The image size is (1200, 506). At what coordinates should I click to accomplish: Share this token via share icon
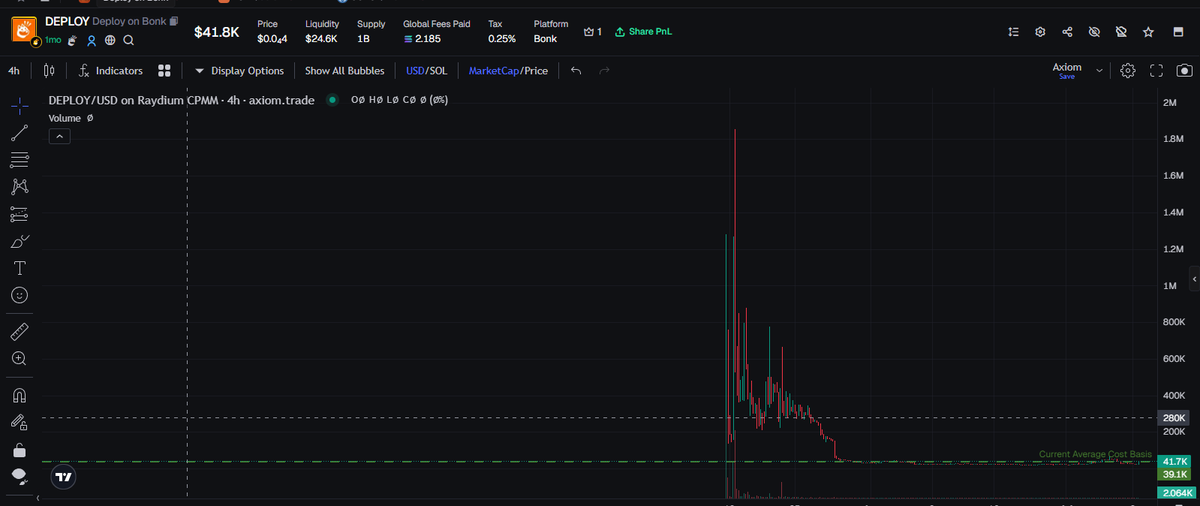click(1067, 32)
